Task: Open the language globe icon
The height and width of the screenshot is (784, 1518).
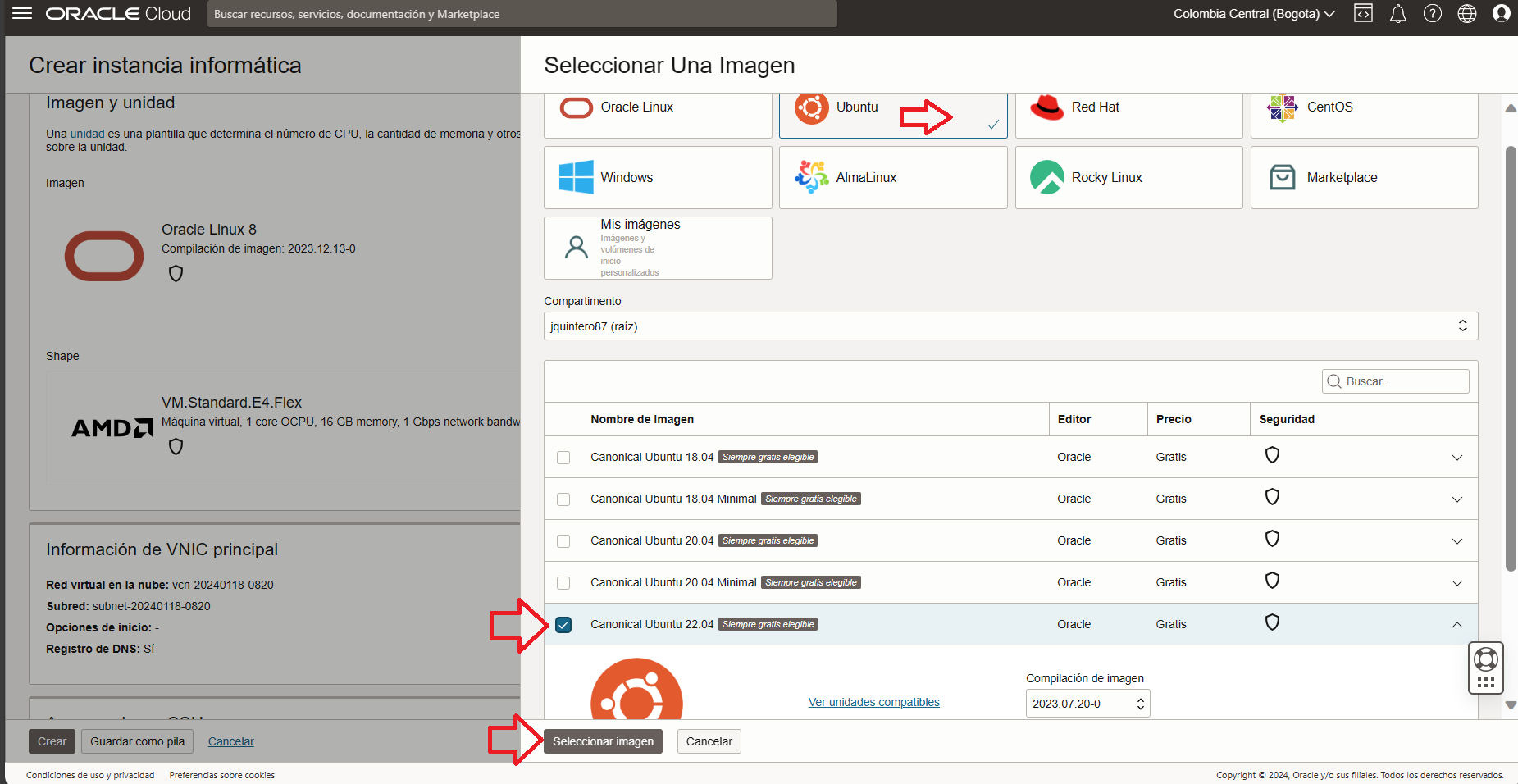Action: (1467, 14)
